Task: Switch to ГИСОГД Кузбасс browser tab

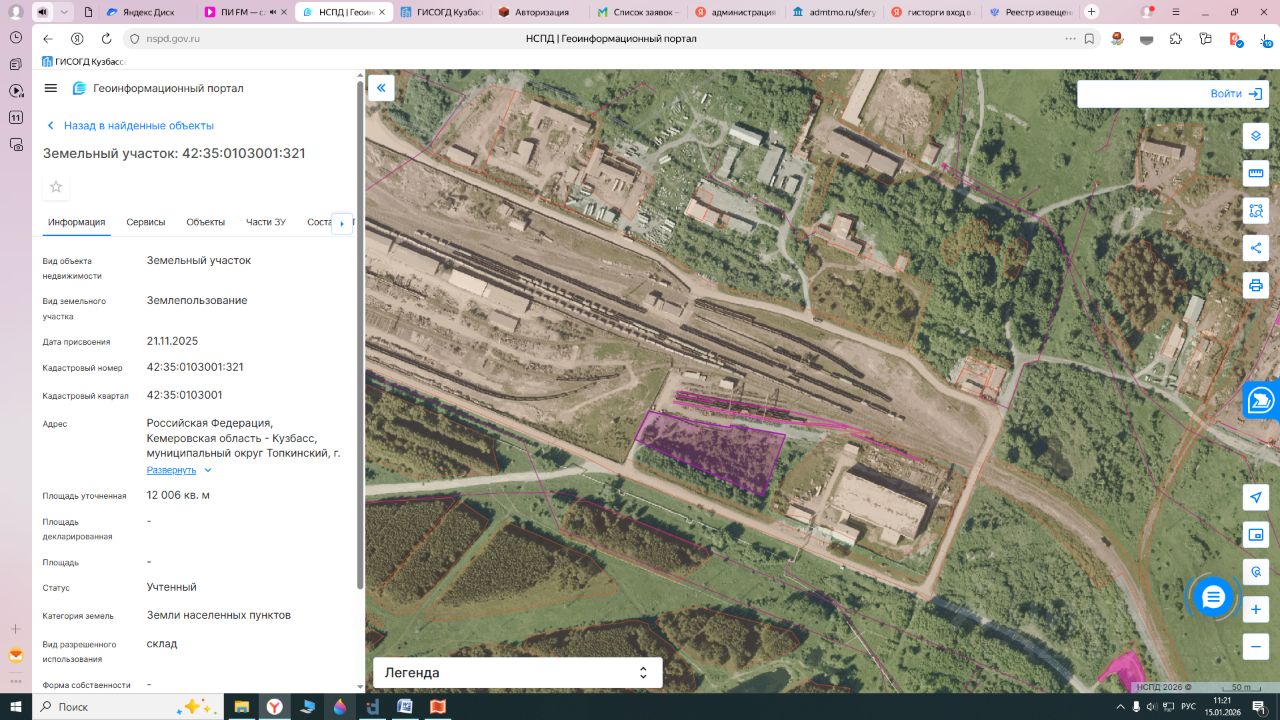Action: click(x=441, y=12)
